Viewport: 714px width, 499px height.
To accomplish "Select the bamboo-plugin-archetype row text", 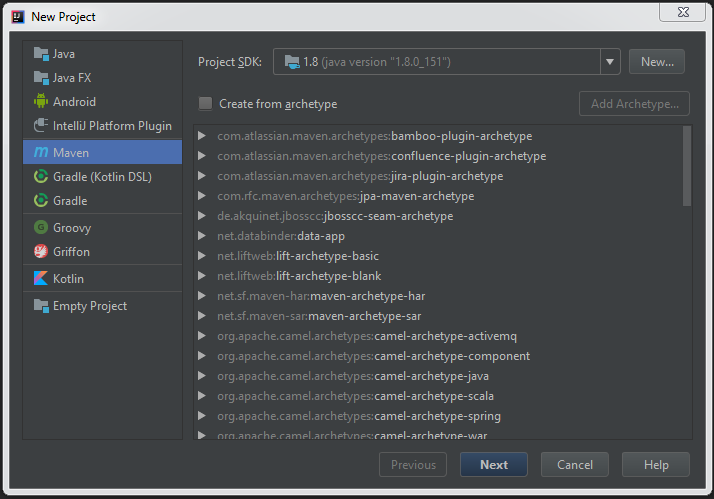I will pyautogui.click(x=374, y=136).
